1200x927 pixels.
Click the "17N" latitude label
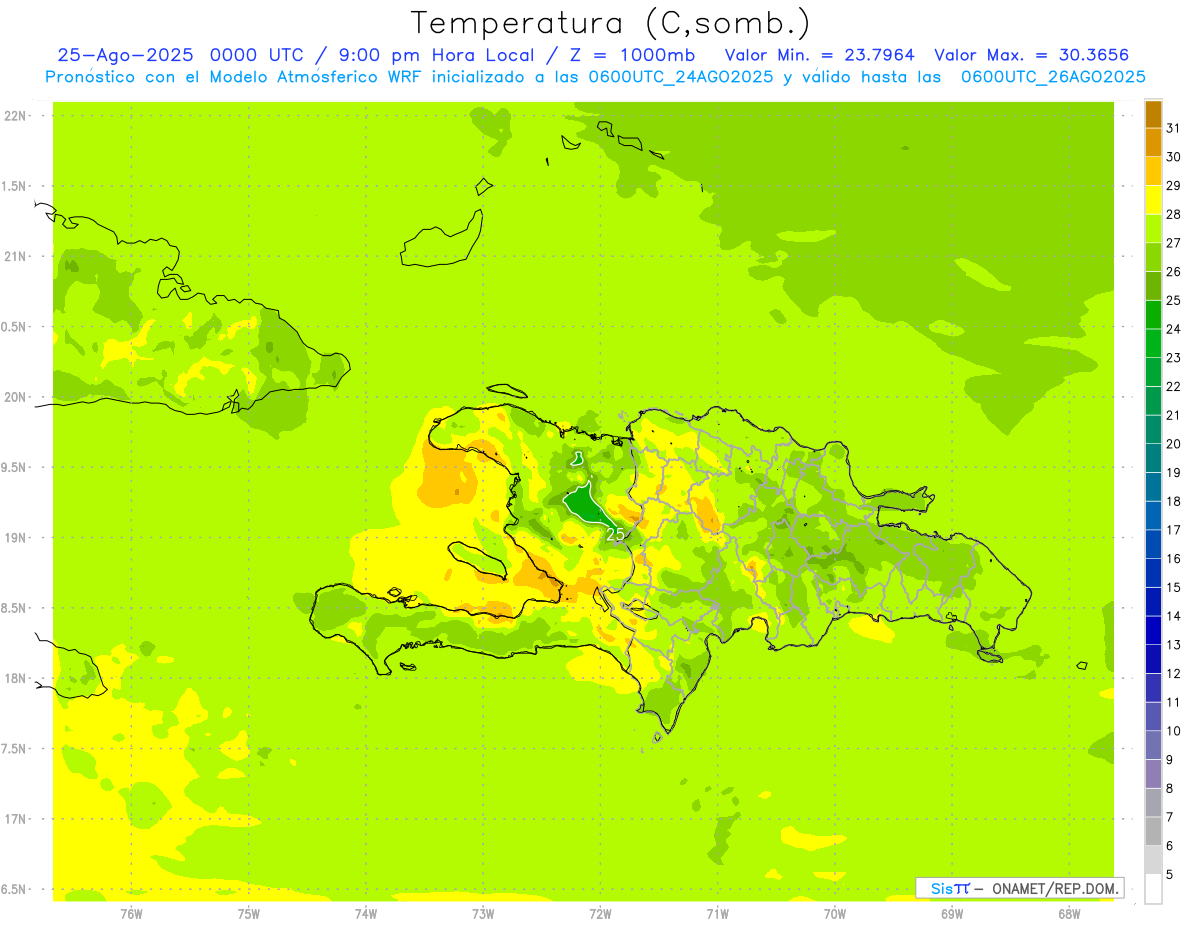pyautogui.click(x=15, y=819)
